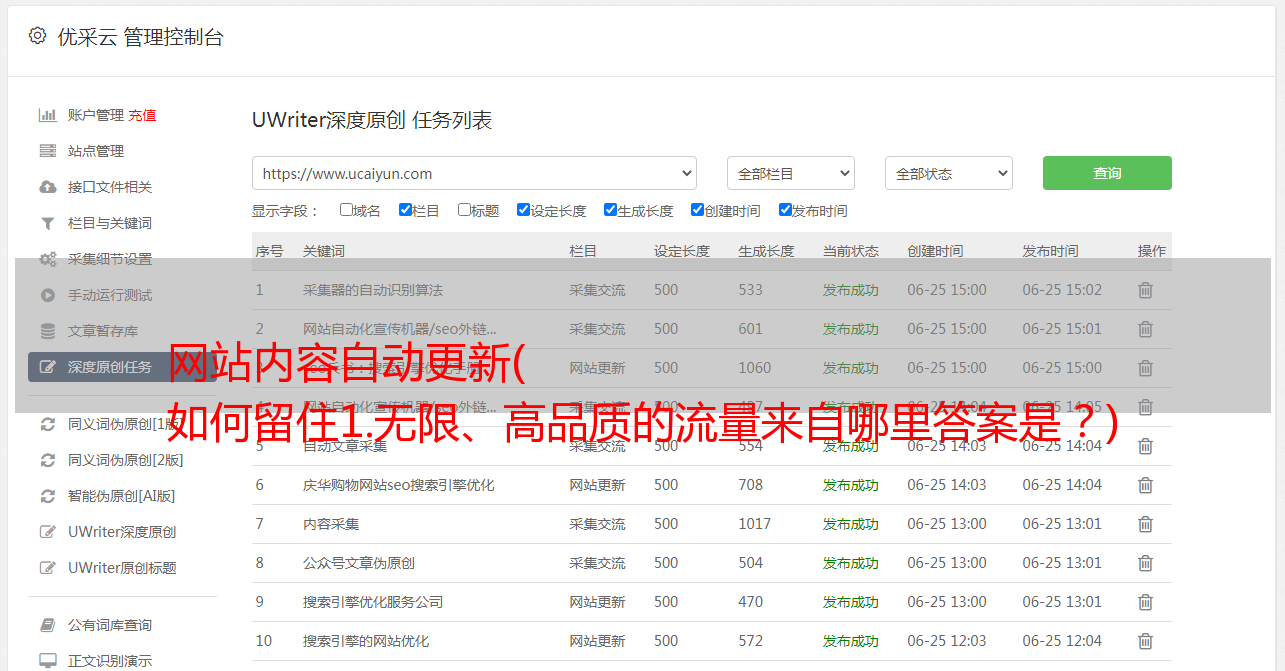Open the 全部状态 filter dropdown

click(x=948, y=173)
